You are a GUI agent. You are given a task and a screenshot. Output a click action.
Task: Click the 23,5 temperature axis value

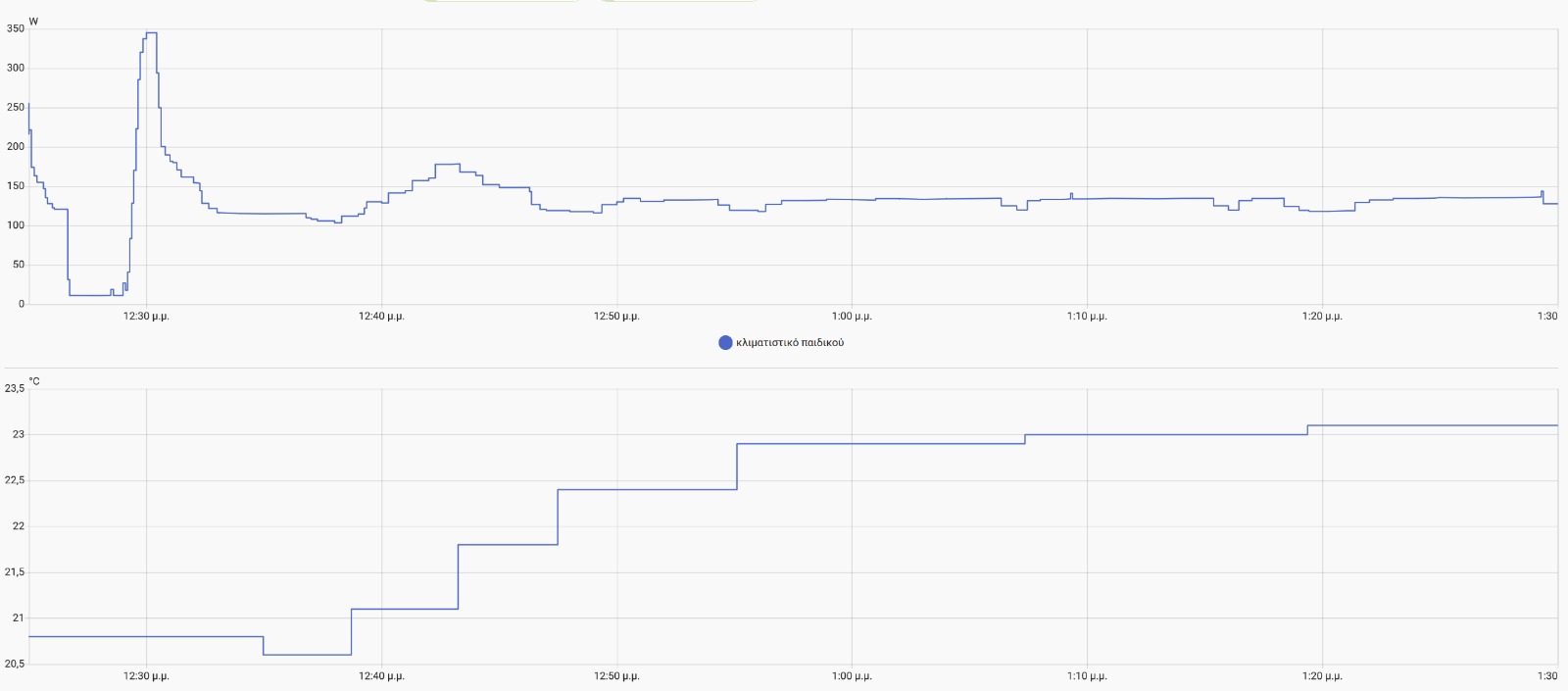coord(15,389)
